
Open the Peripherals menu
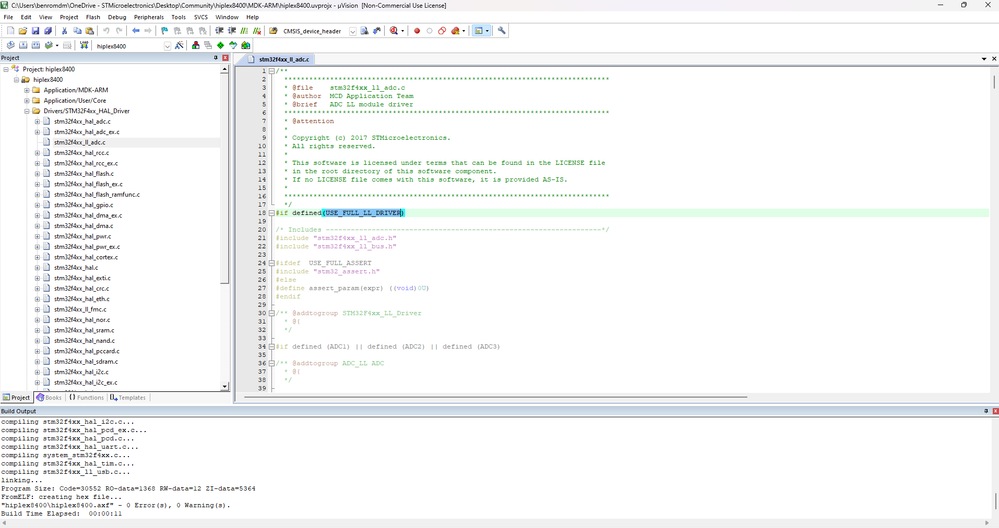[149, 17]
